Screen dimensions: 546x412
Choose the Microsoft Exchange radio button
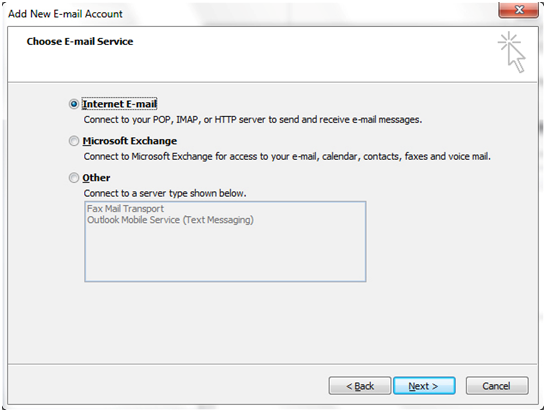click(74, 141)
